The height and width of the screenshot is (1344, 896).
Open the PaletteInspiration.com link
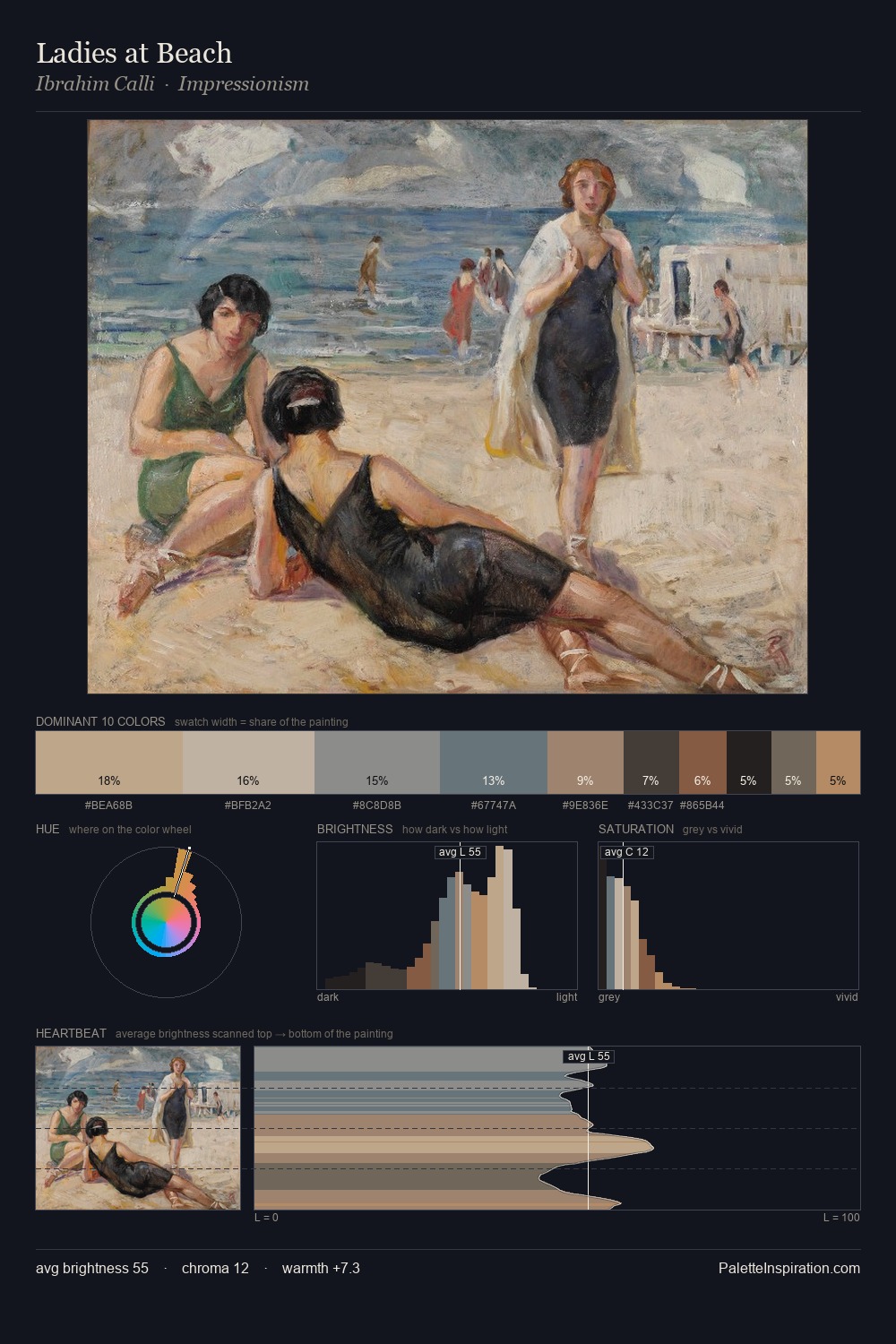[789, 1268]
